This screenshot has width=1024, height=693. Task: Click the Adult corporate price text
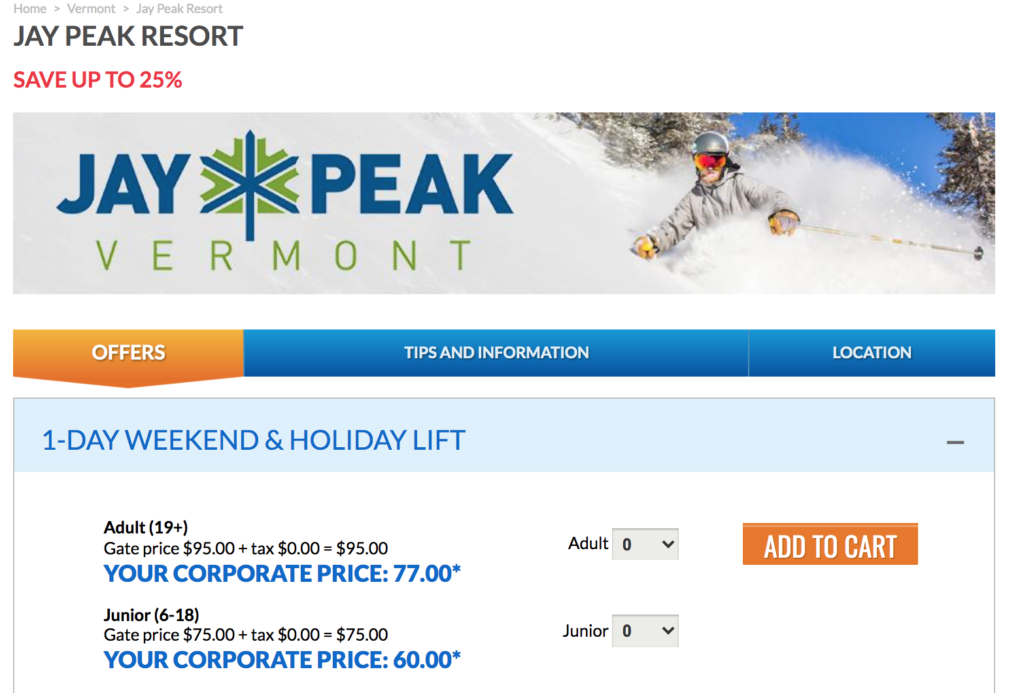tap(280, 571)
